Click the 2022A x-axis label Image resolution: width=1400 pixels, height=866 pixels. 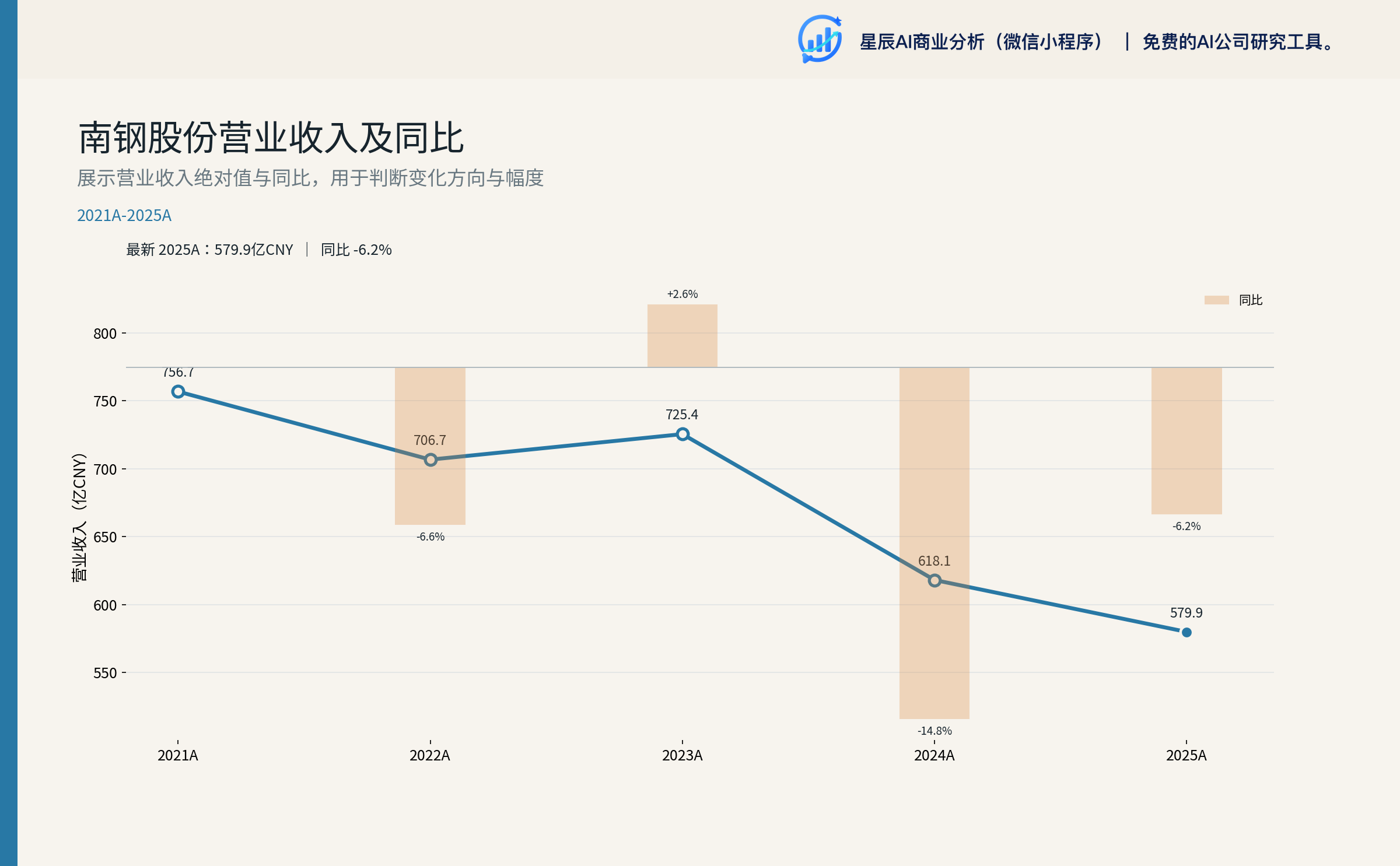(430, 756)
